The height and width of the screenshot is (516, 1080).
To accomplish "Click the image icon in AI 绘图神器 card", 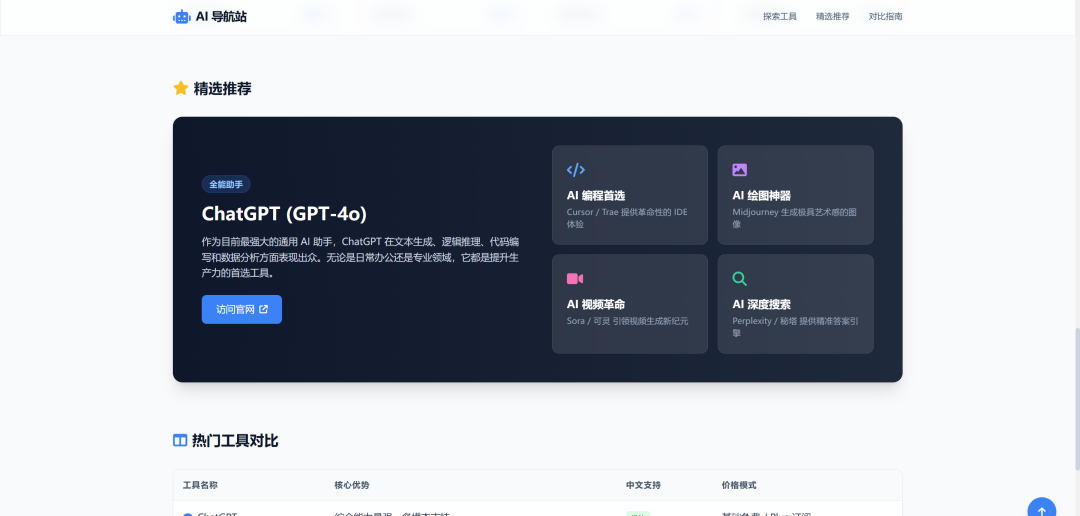I will pyautogui.click(x=740, y=169).
